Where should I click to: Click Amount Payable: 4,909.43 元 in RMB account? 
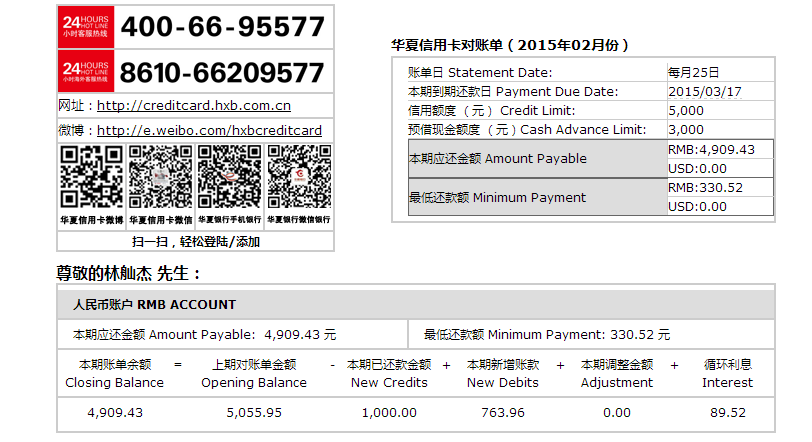[205, 334]
